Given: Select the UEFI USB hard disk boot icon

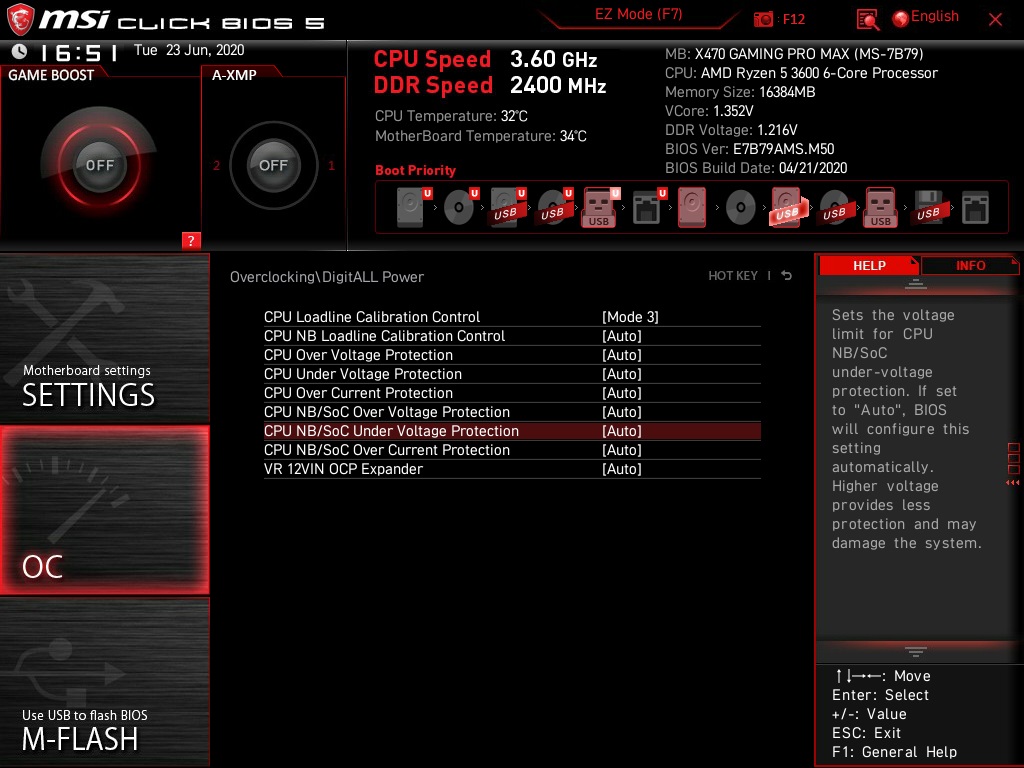Looking at the screenshot, I should tap(508, 207).
